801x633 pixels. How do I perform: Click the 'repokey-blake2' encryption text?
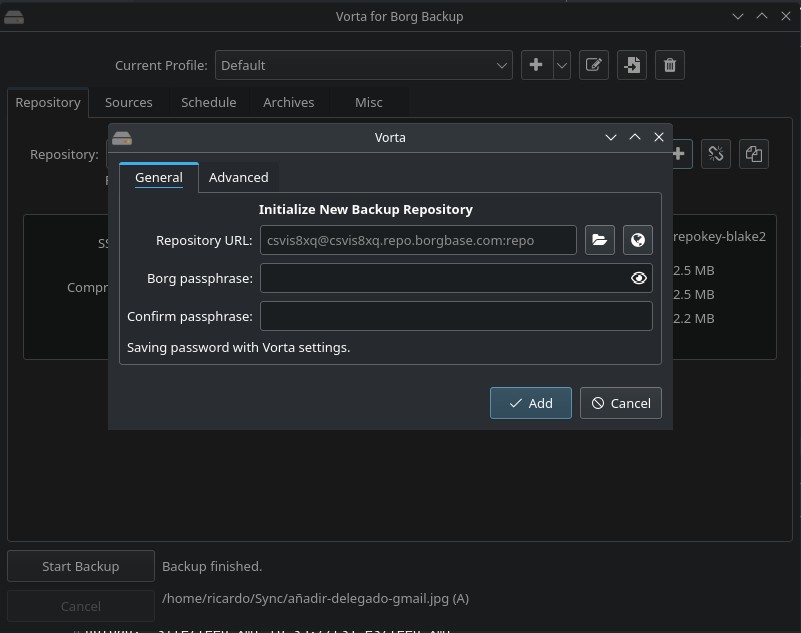(719, 237)
